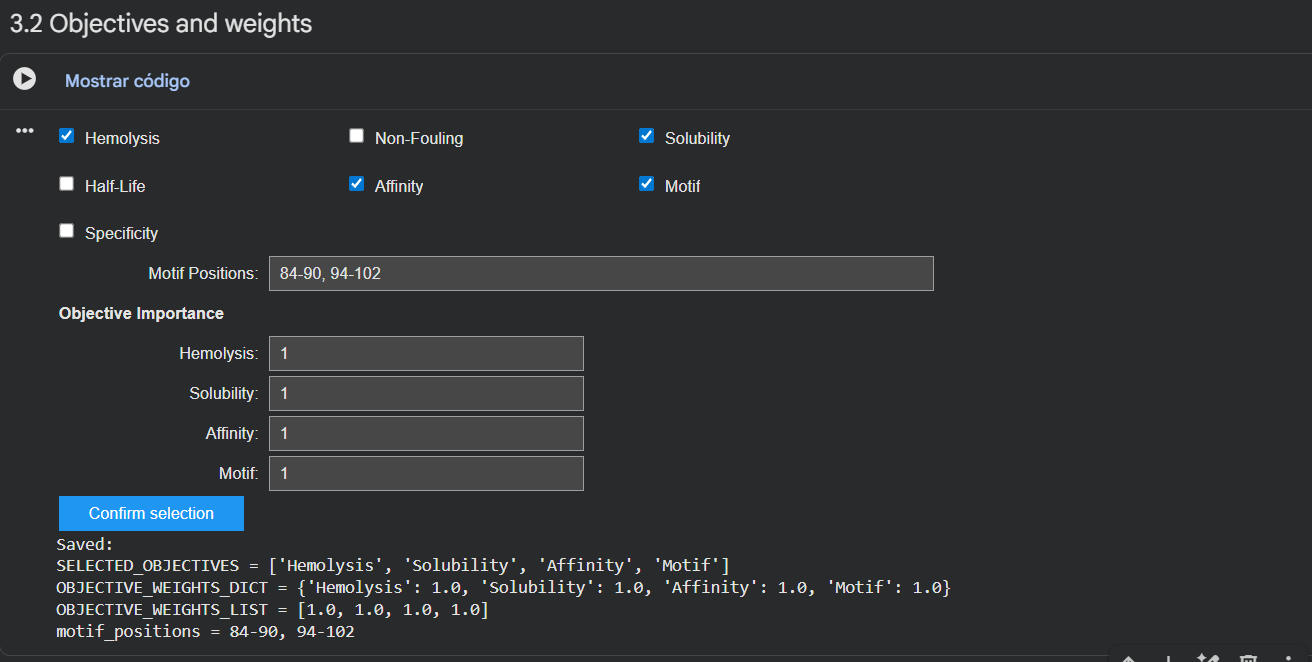
Task: Focus the Solubility importance field
Action: click(426, 393)
